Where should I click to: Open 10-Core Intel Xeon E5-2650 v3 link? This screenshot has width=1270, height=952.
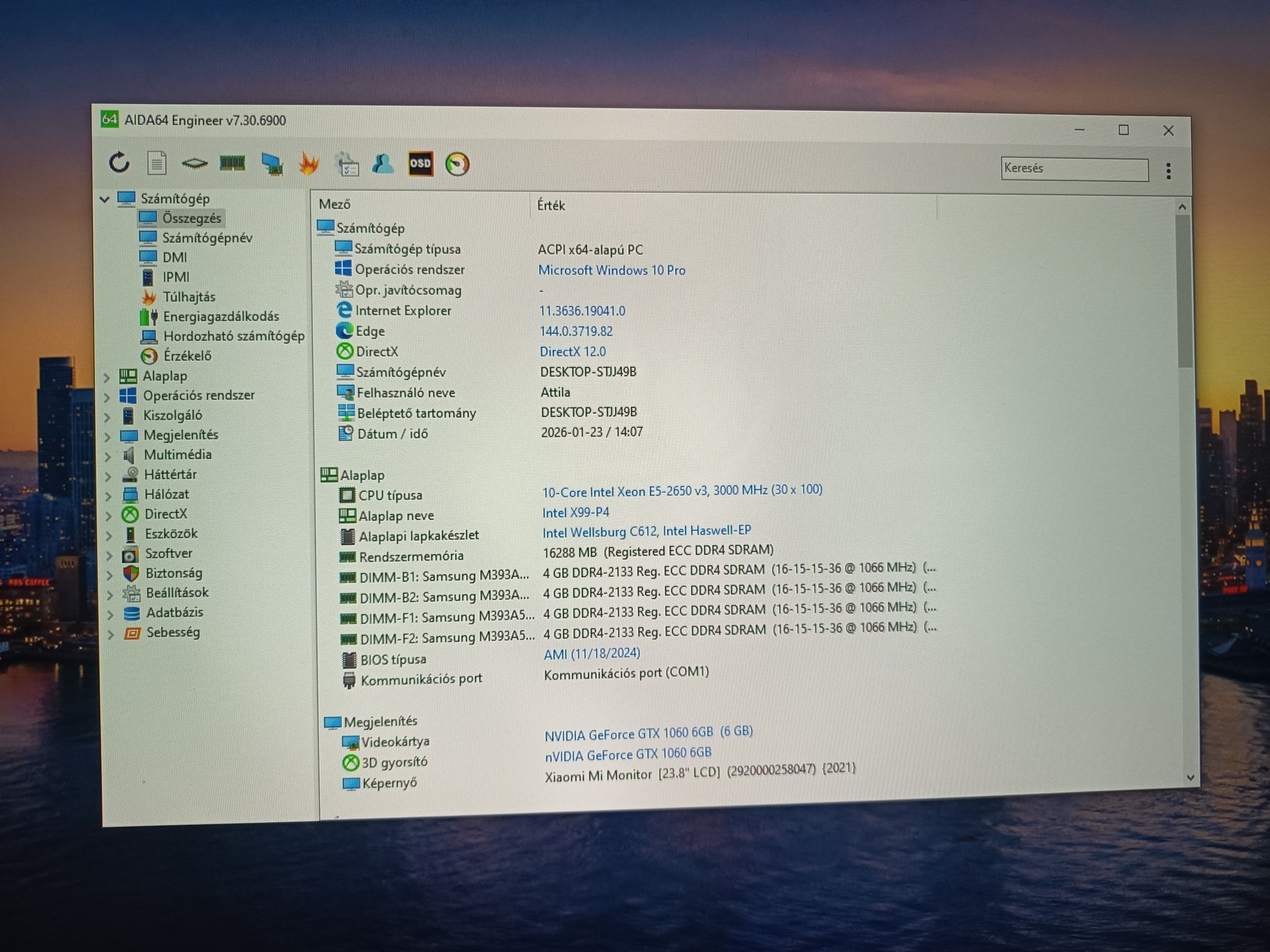click(x=682, y=491)
